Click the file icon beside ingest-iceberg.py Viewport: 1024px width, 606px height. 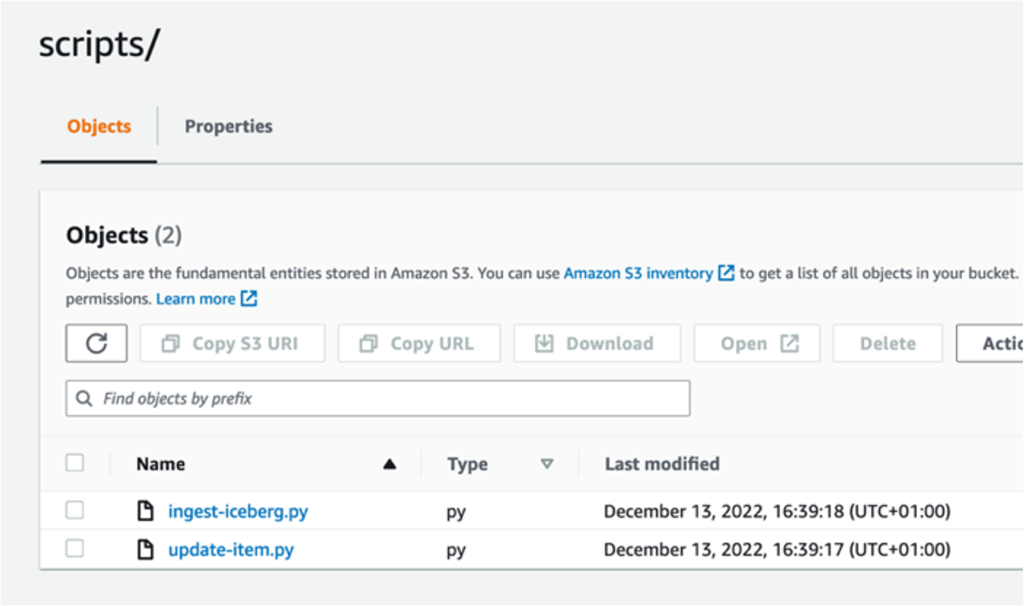(146, 511)
